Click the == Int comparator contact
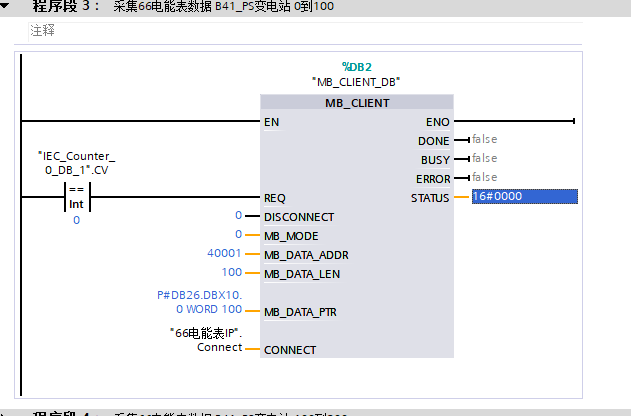This screenshot has height=416, width=631. (76, 196)
